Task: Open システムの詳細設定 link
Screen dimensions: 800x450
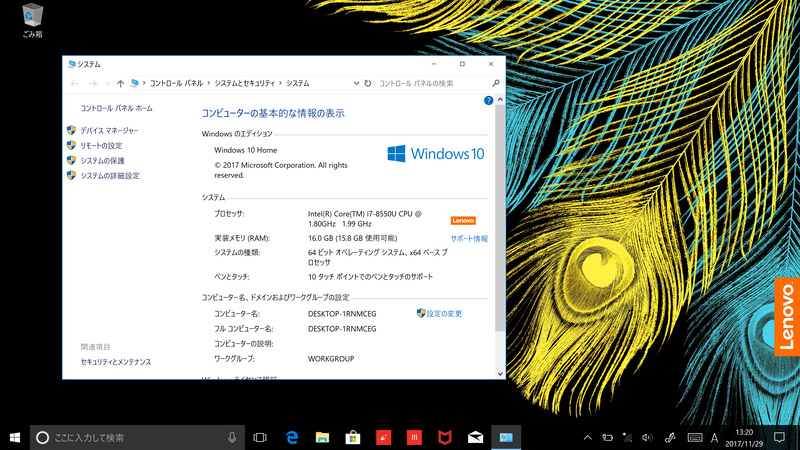Action: point(110,176)
